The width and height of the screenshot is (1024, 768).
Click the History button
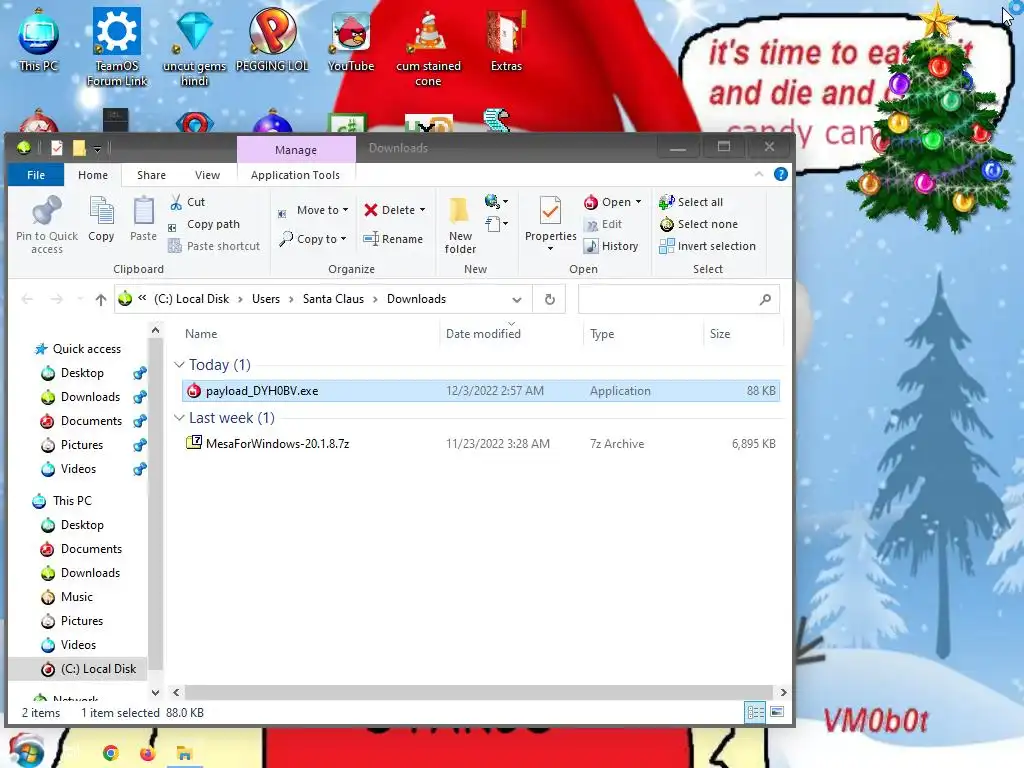point(611,246)
